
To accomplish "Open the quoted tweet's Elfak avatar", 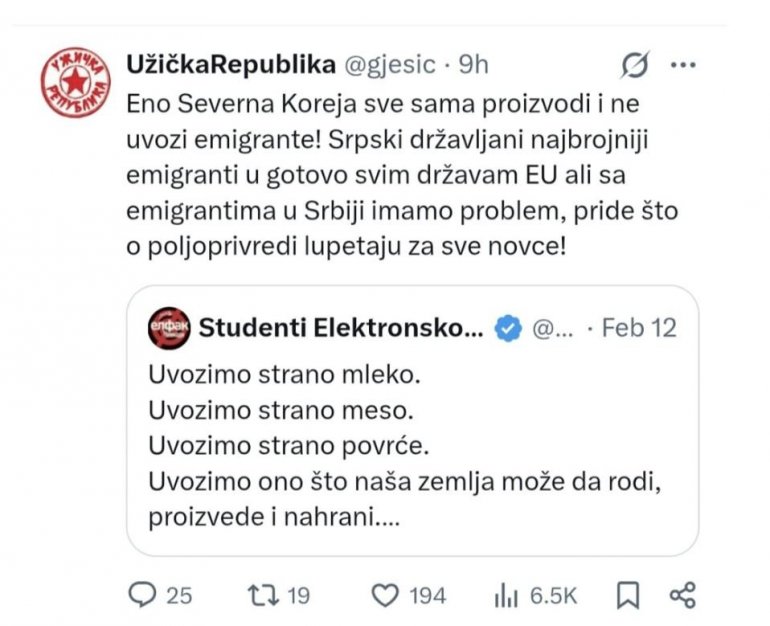I will click(x=168, y=328).
